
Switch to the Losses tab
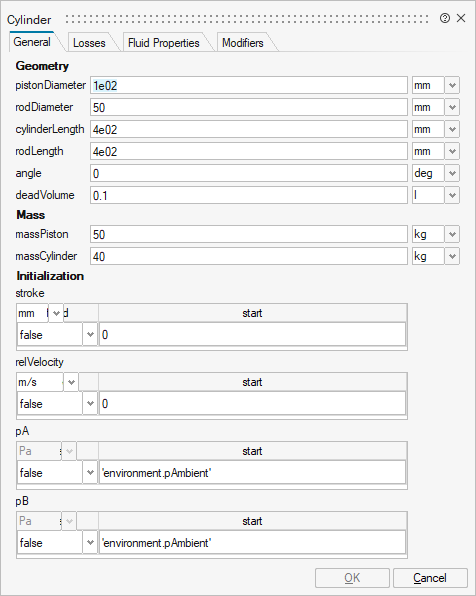pyautogui.click(x=89, y=43)
